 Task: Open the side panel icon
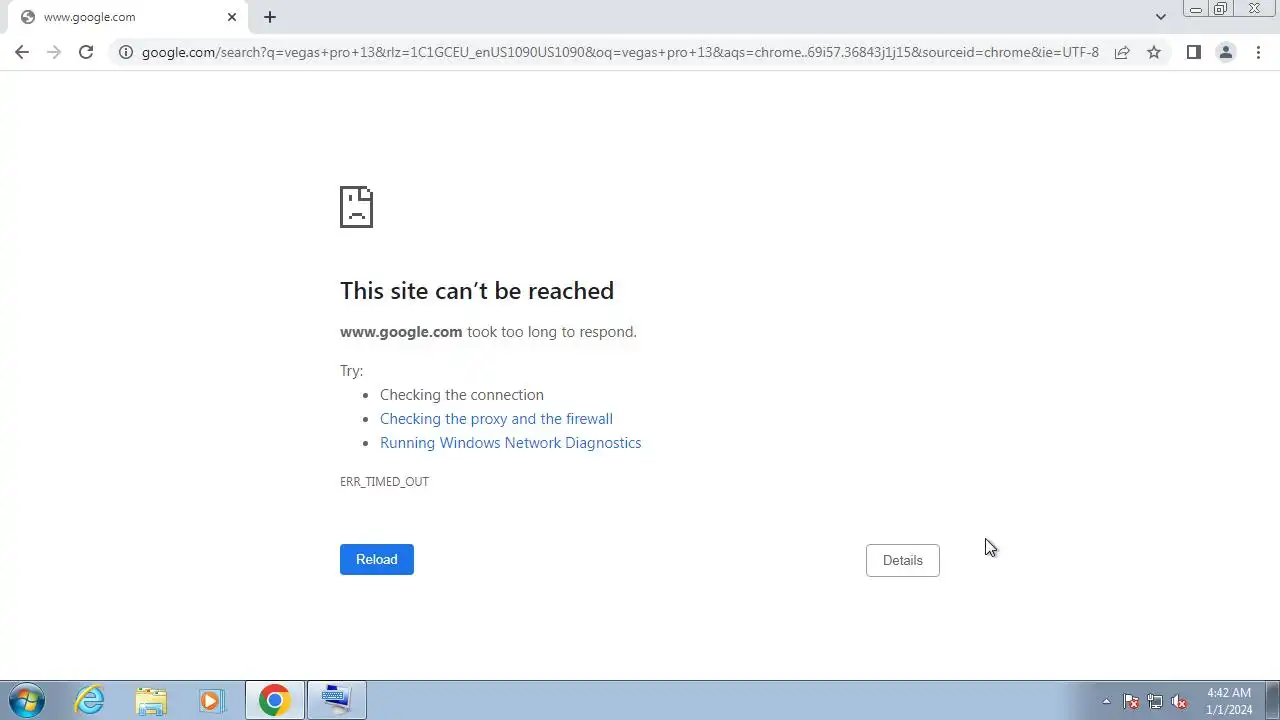pos(1193,52)
